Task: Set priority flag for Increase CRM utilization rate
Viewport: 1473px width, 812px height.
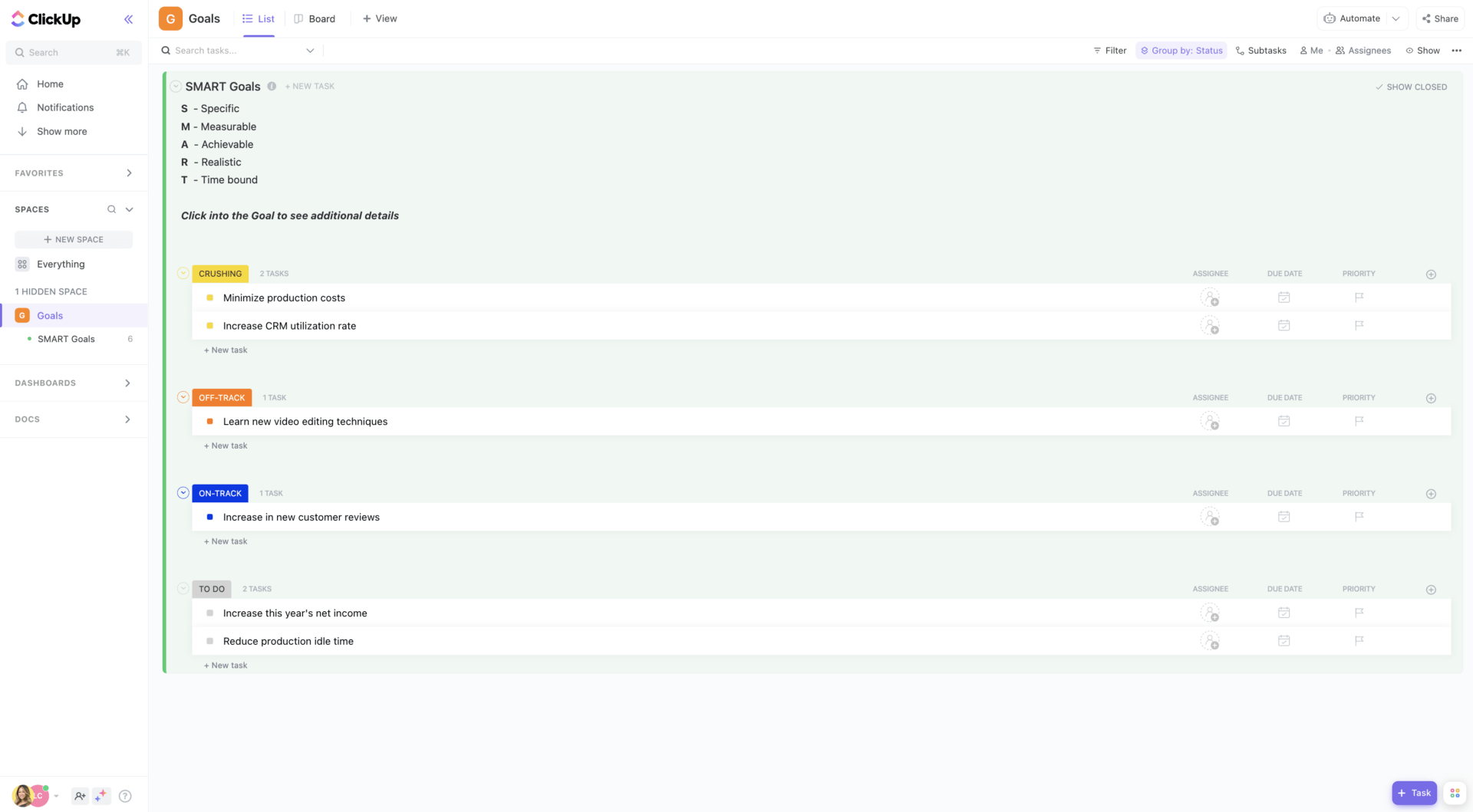Action: click(1359, 326)
